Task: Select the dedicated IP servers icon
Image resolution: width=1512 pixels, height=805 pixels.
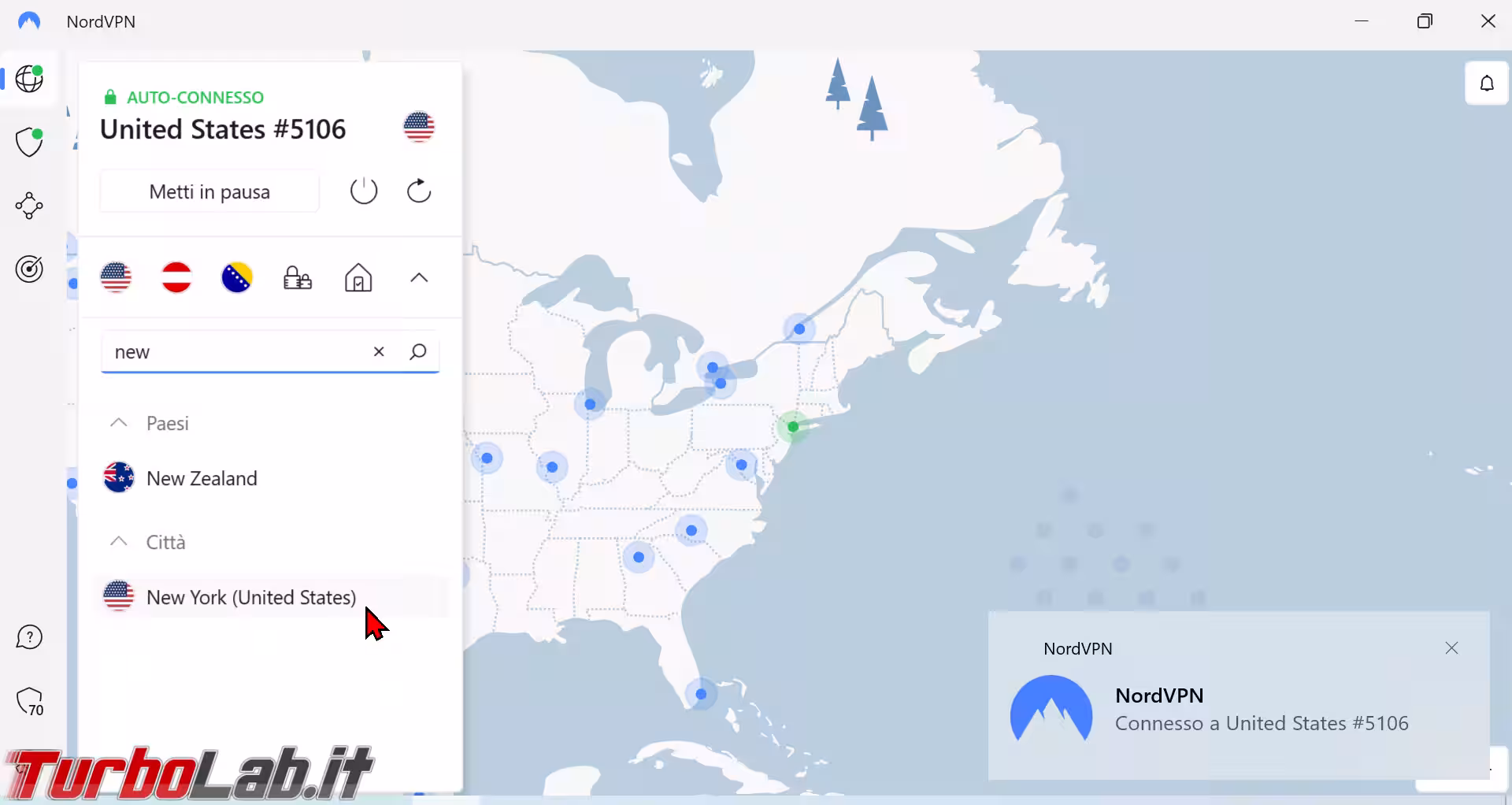Action: pyautogui.click(x=298, y=278)
